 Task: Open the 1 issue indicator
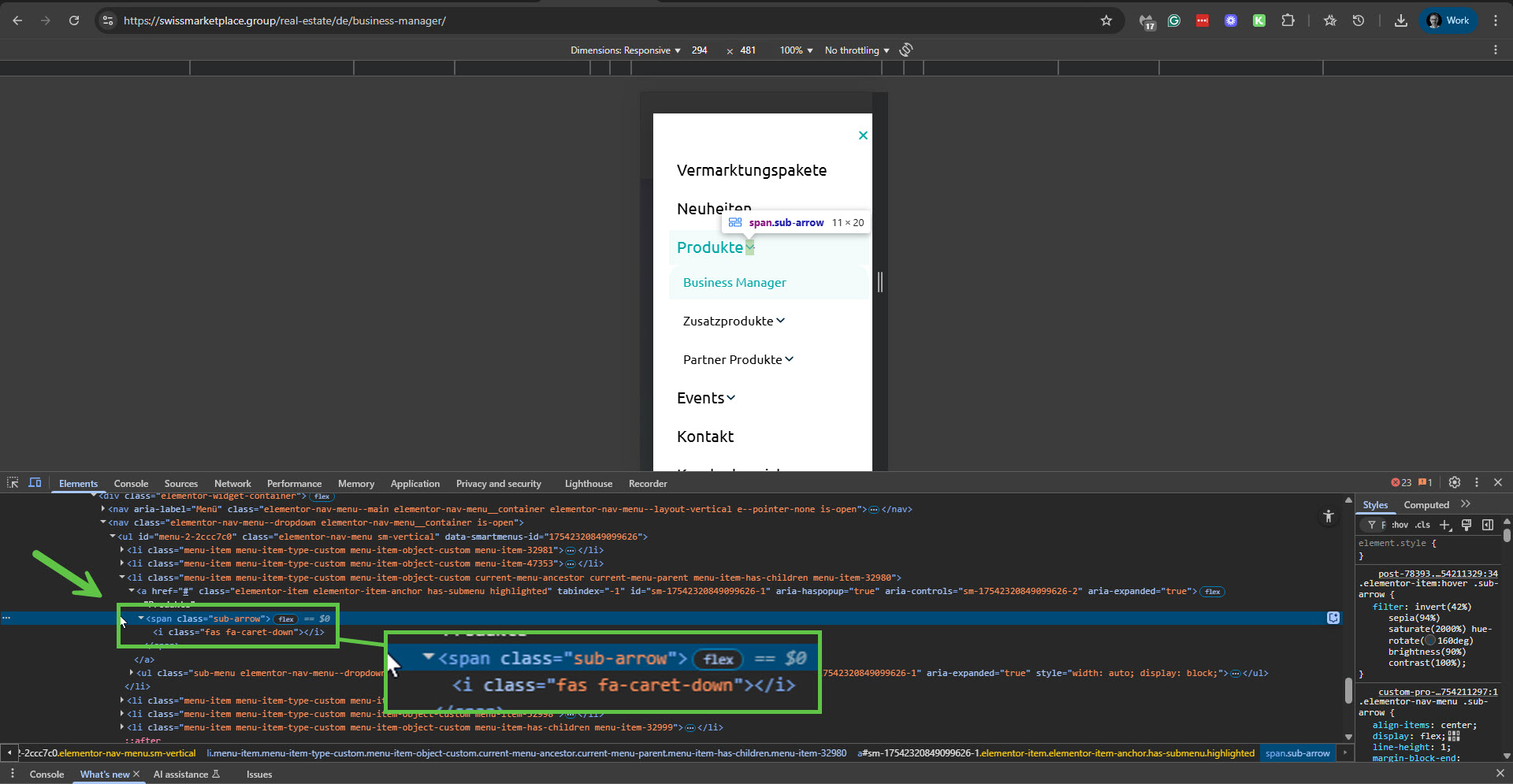1426,483
